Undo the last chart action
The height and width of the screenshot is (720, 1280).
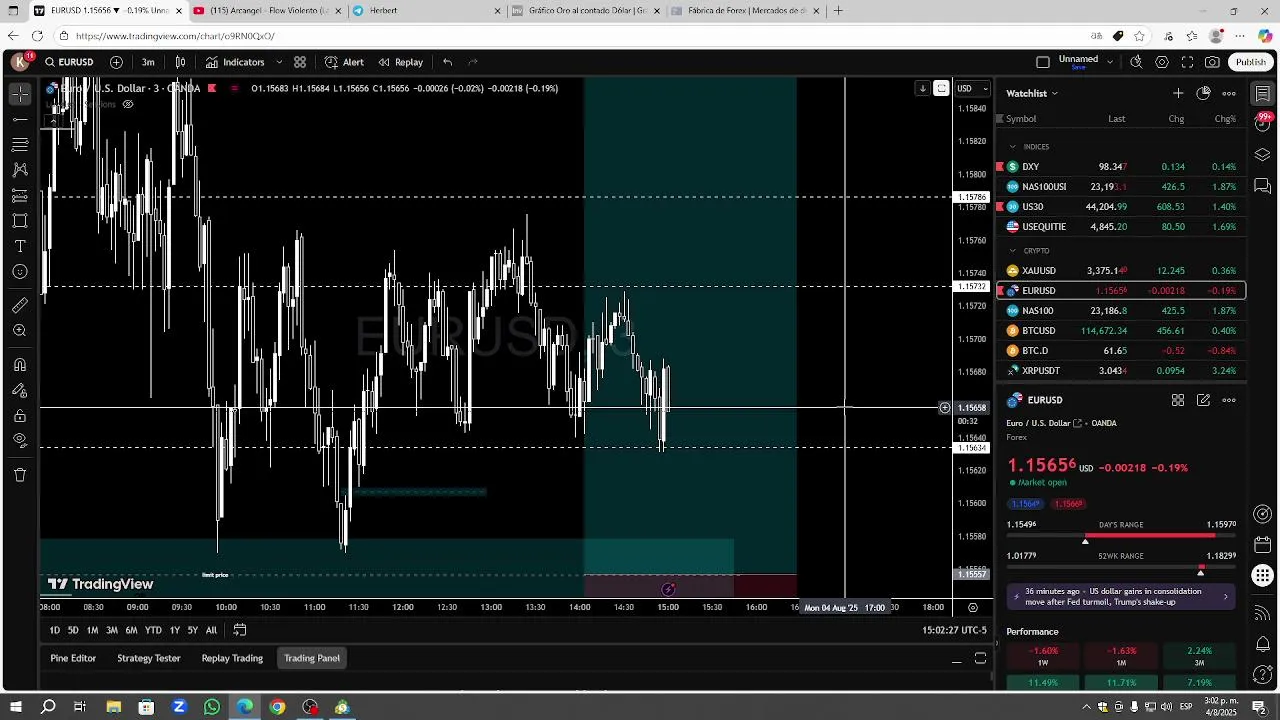447,62
